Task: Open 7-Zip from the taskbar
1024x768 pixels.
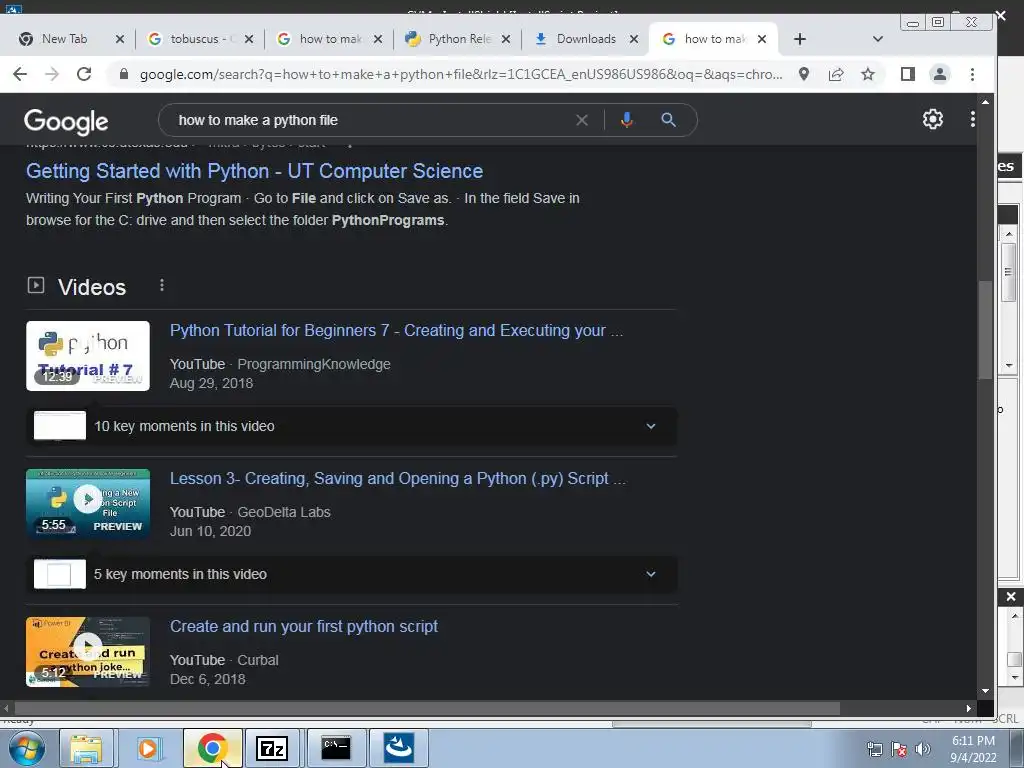Action: click(272, 748)
